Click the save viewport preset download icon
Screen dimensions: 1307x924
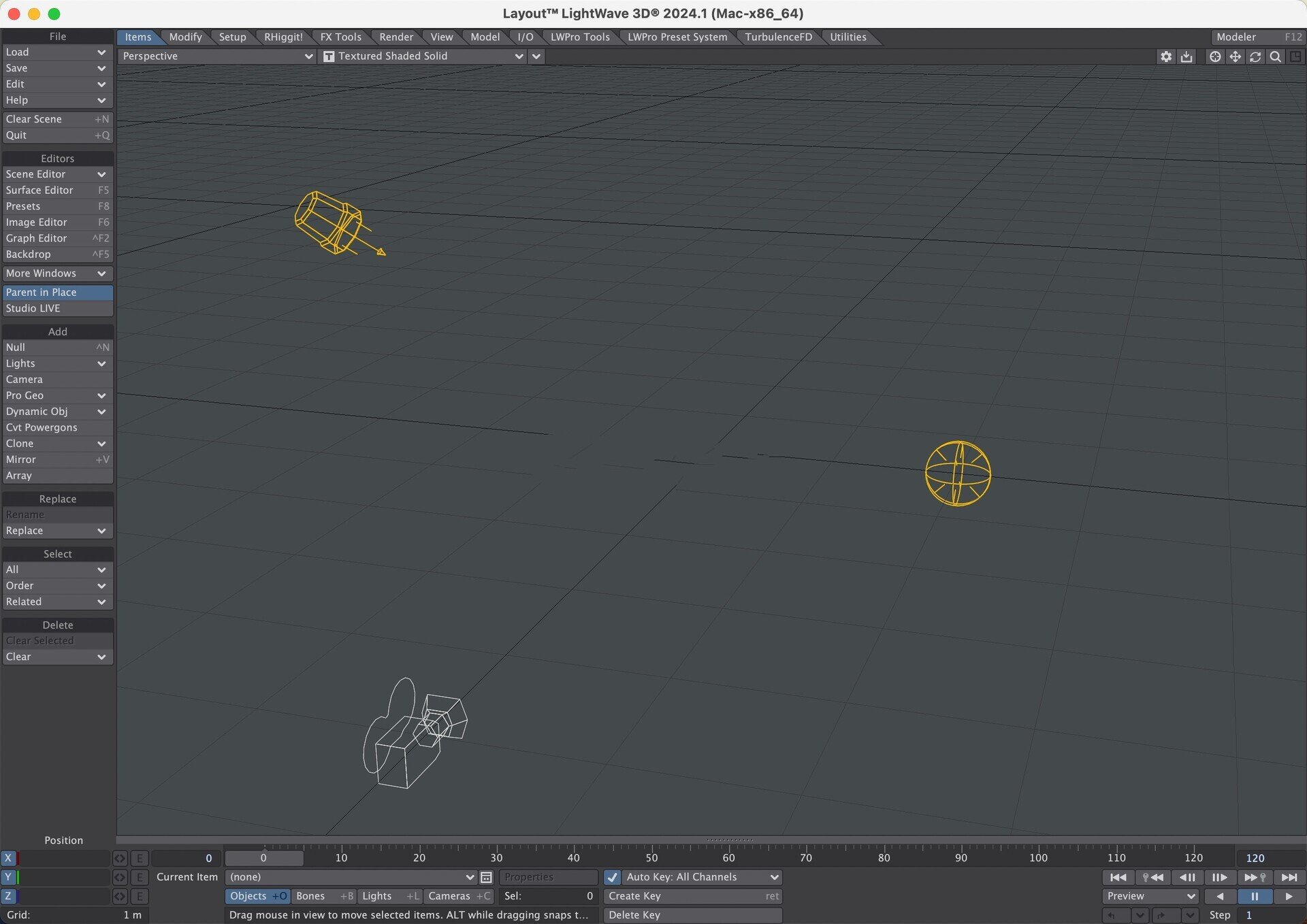1187,56
